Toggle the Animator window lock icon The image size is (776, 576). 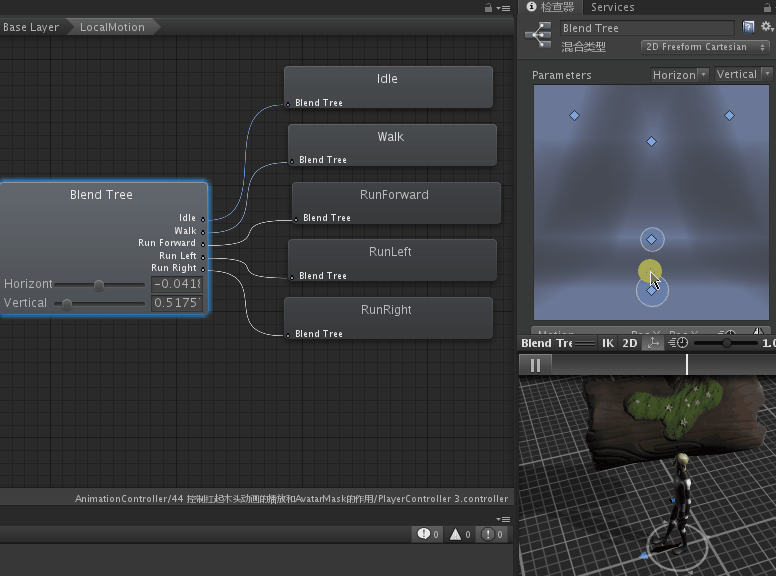[x=488, y=7]
